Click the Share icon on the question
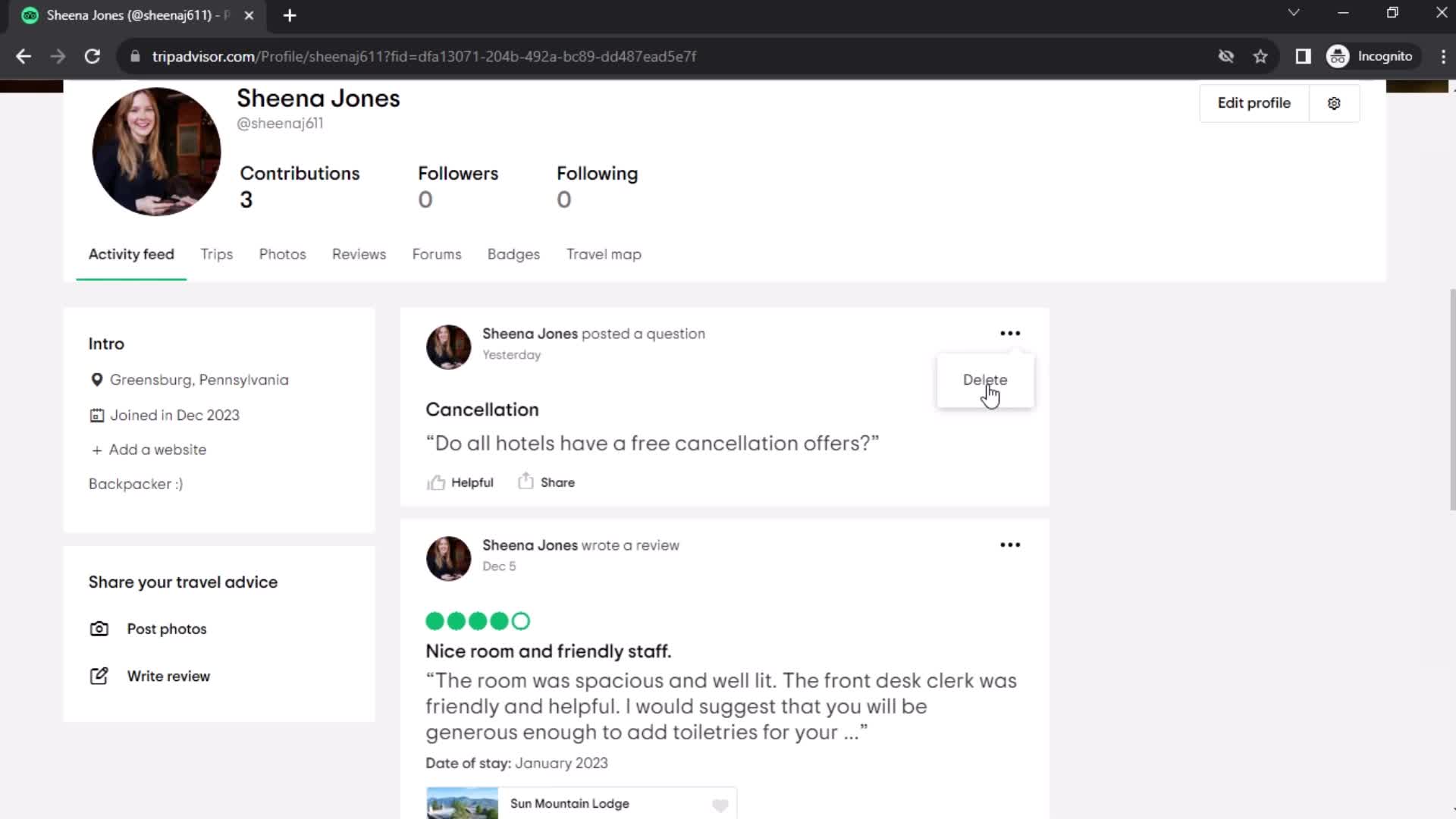The width and height of the screenshot is (1456, 819). pyautogui.click(x=525, y=482)
